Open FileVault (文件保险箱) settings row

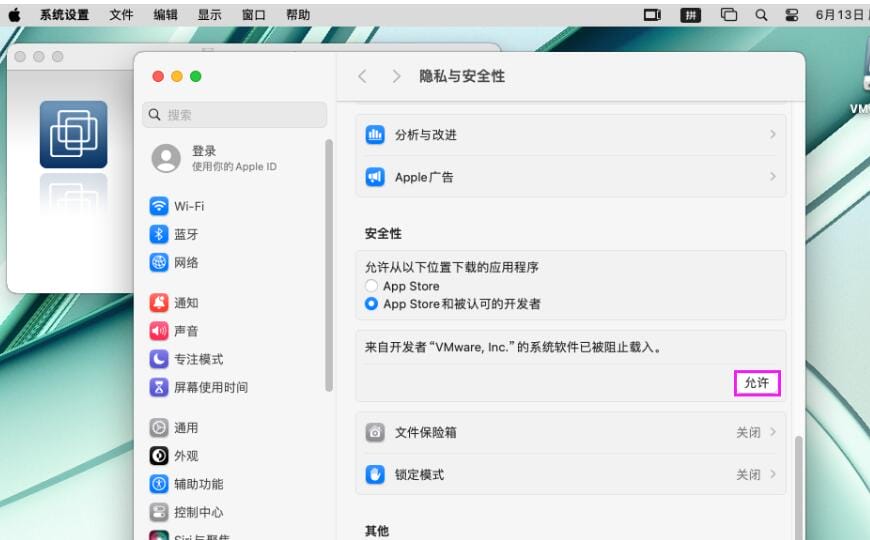coord(571,433)
